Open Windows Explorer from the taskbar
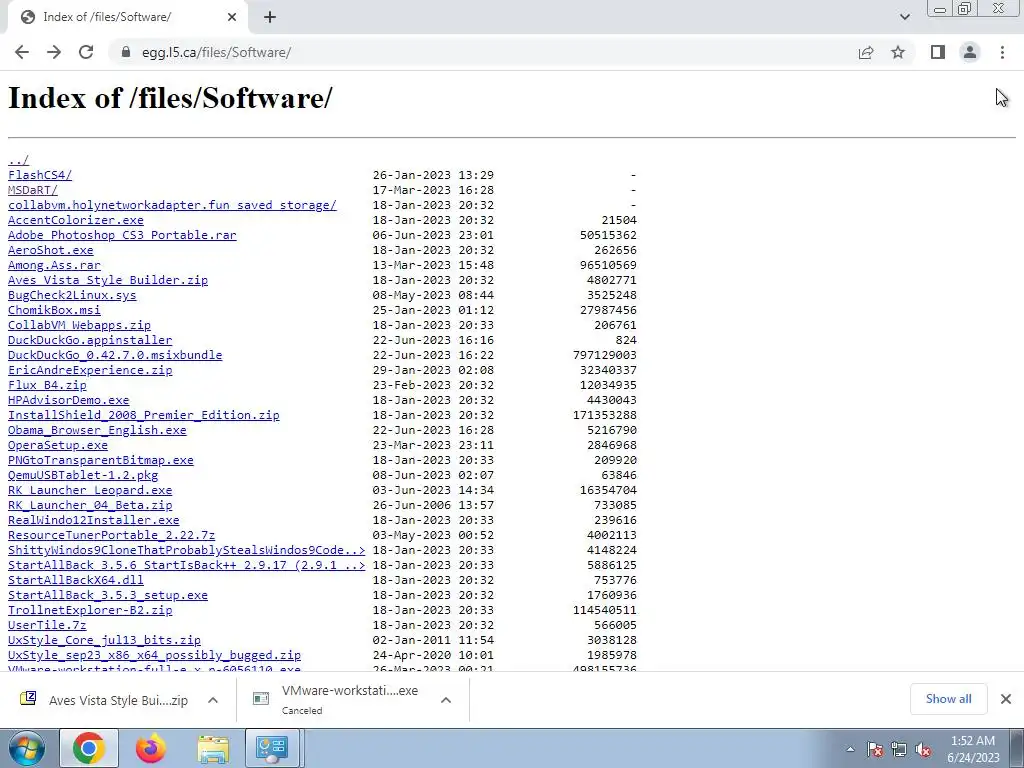 (x=213, y=748)
